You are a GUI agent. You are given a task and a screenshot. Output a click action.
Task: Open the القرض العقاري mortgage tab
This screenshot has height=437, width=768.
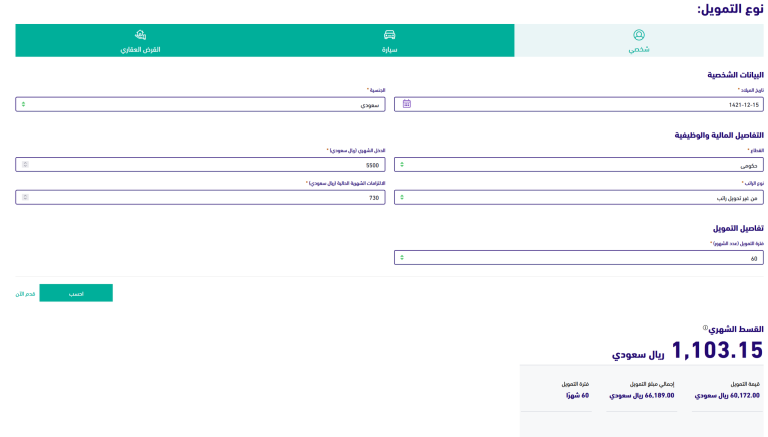(140, 41)
